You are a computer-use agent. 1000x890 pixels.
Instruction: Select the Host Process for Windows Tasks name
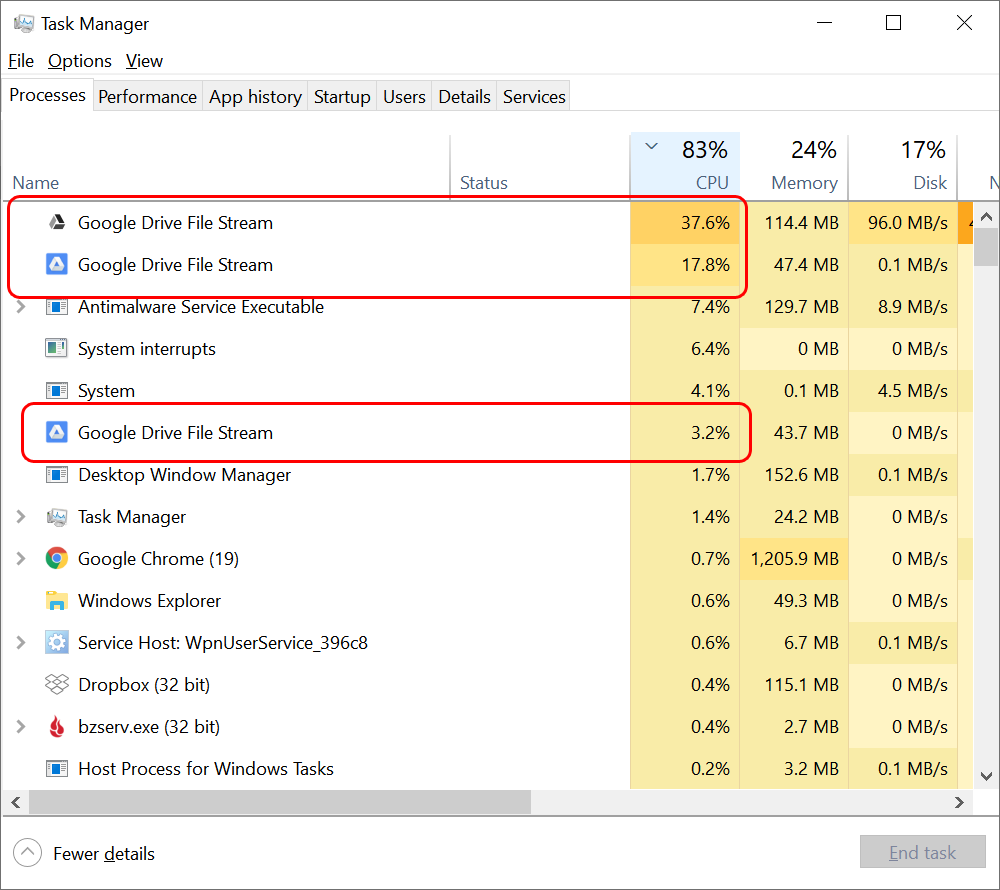206,769
